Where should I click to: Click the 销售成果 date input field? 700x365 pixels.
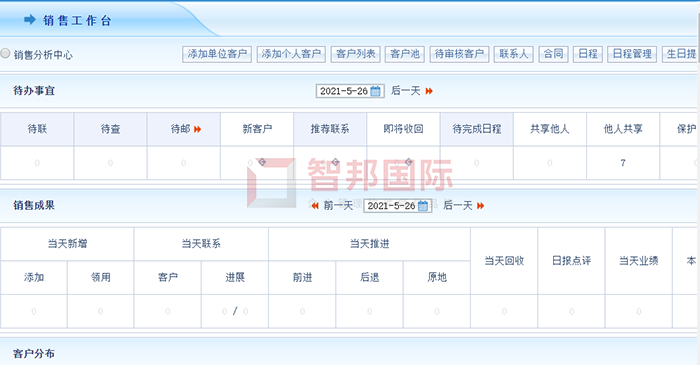[x=397, y=206]
